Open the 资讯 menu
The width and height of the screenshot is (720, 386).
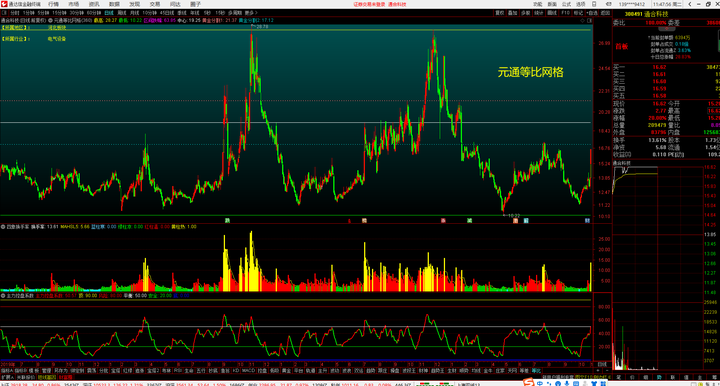[x=94, y=4]
